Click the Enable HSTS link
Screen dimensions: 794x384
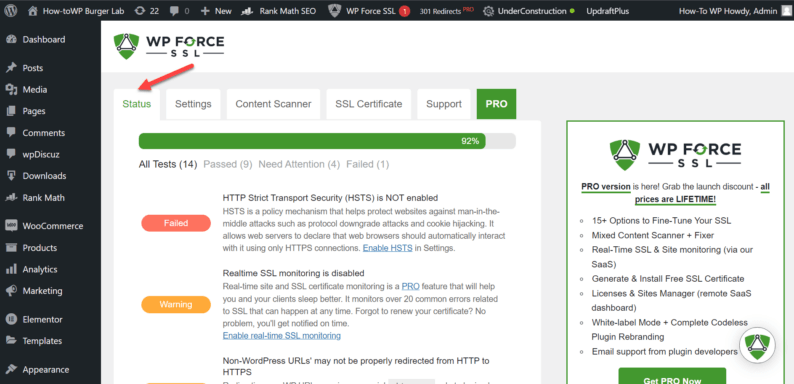coord(388,248)
